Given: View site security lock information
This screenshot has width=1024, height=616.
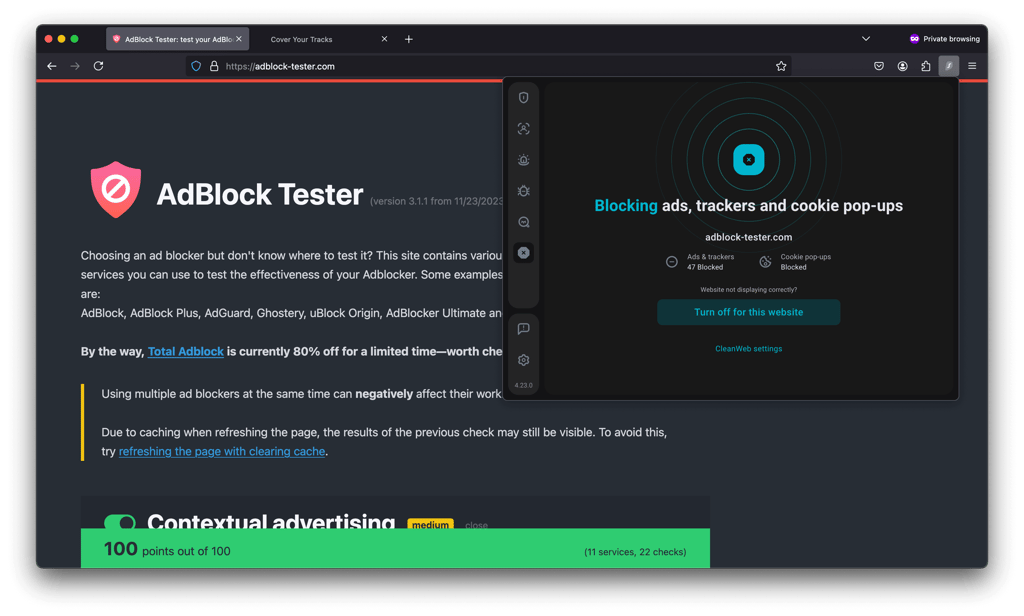Looking at the screenshot, I should click(x=214, y=66).
